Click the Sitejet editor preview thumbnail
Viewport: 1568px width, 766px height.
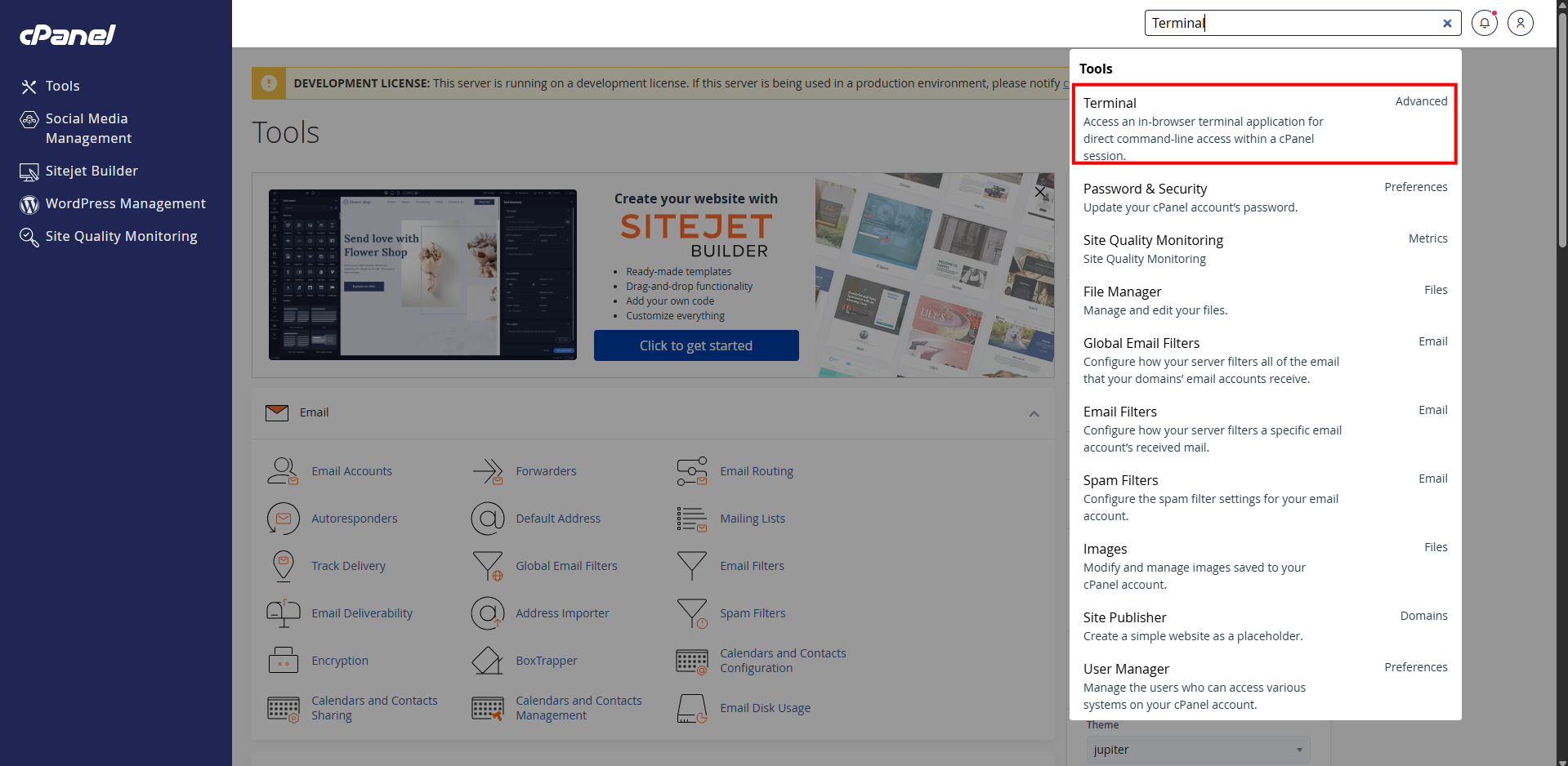click(x=422, y=274)
